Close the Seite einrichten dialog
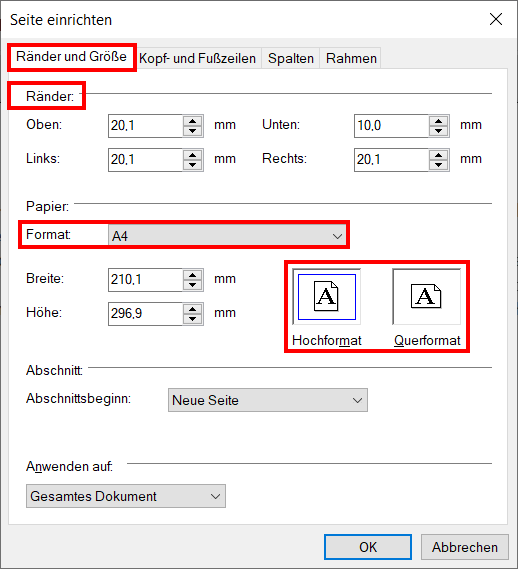The image size is (518, 569). pyautogui.click(x=495, y=19)
